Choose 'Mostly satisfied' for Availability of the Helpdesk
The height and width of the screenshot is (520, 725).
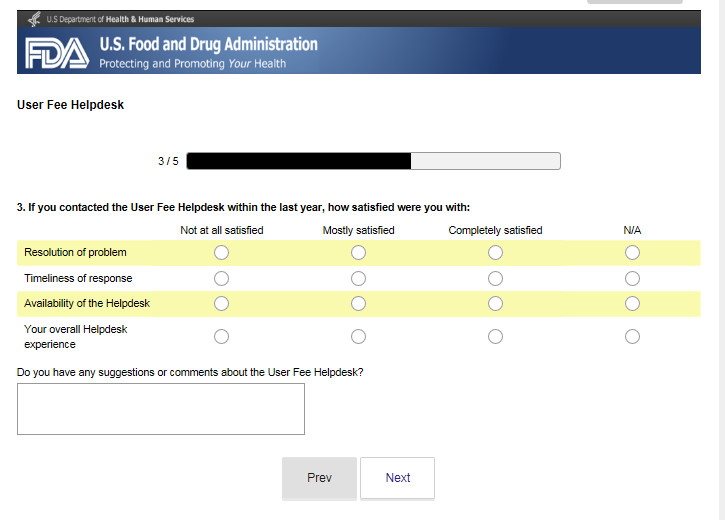click(x=358, y=303)
